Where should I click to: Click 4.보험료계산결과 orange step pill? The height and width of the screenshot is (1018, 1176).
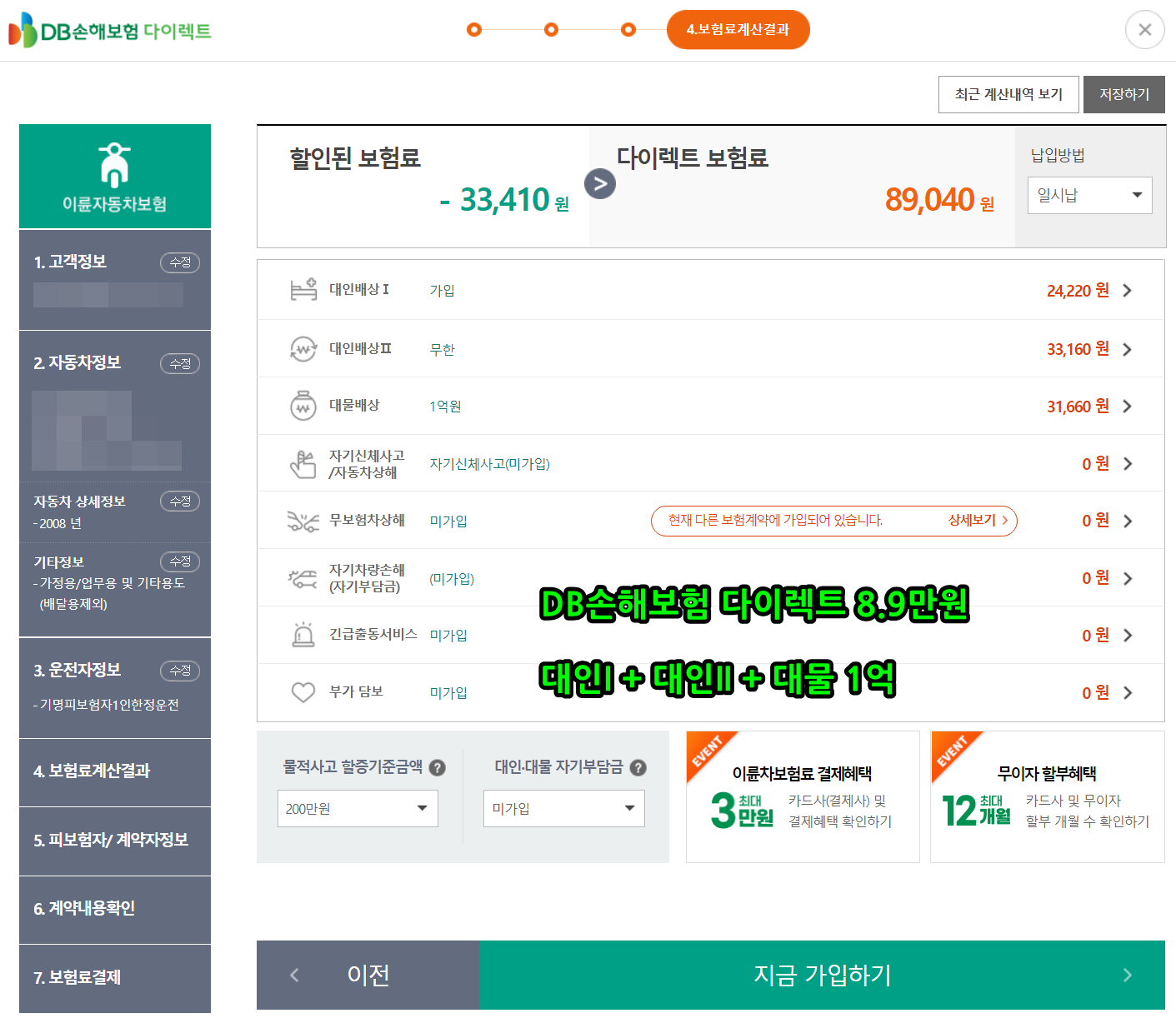pos(738,30)
